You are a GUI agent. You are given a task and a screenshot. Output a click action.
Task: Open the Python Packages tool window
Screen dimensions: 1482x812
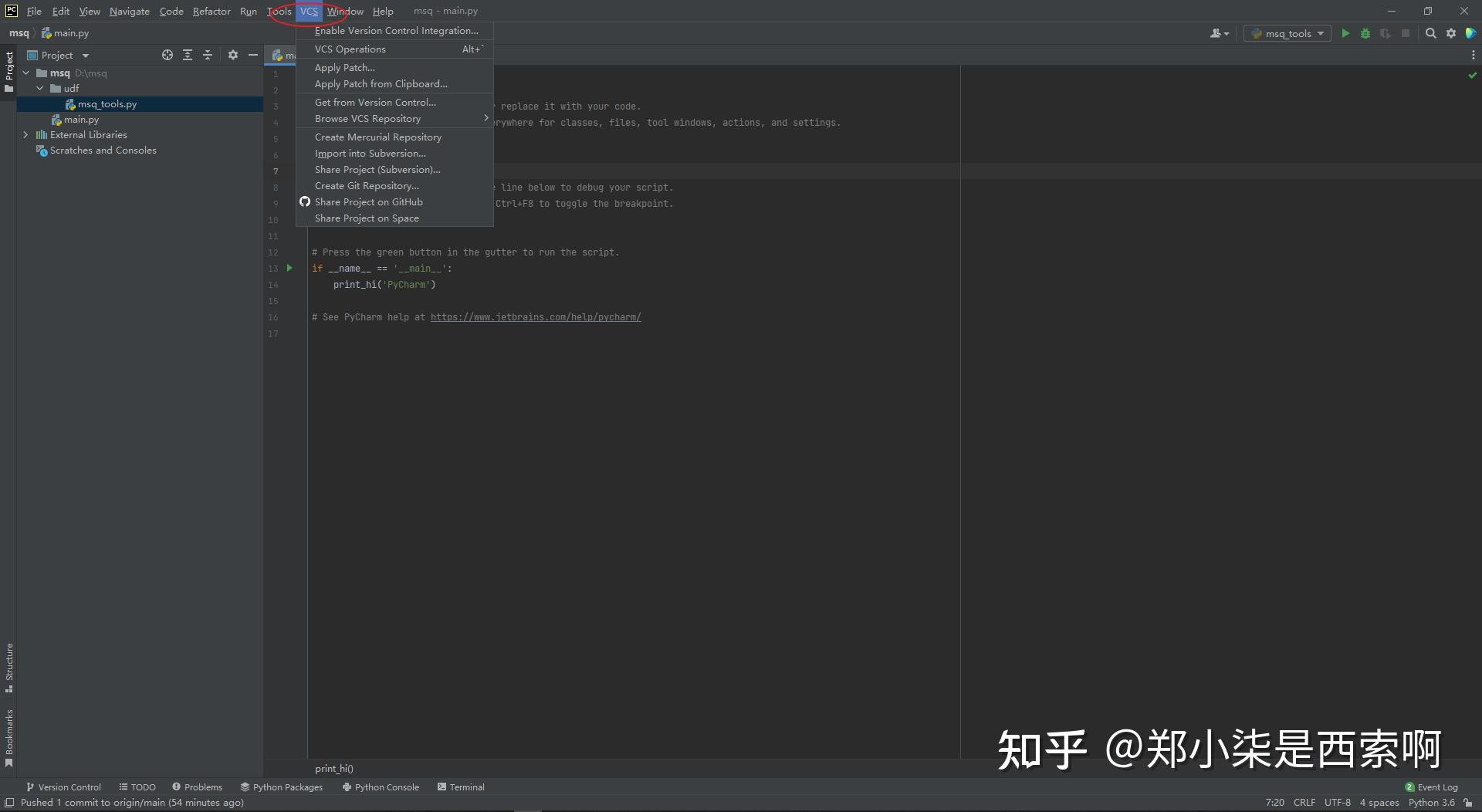coord(282,787)
